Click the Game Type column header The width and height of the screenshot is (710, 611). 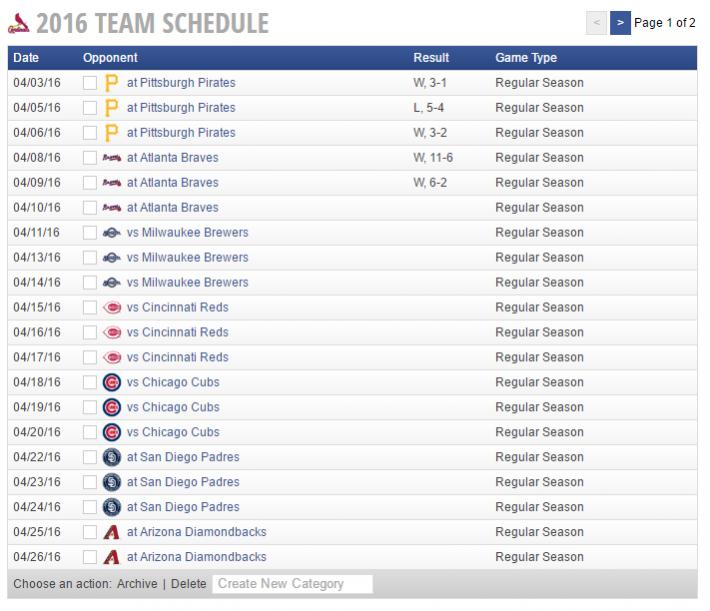tap(526, 58)
